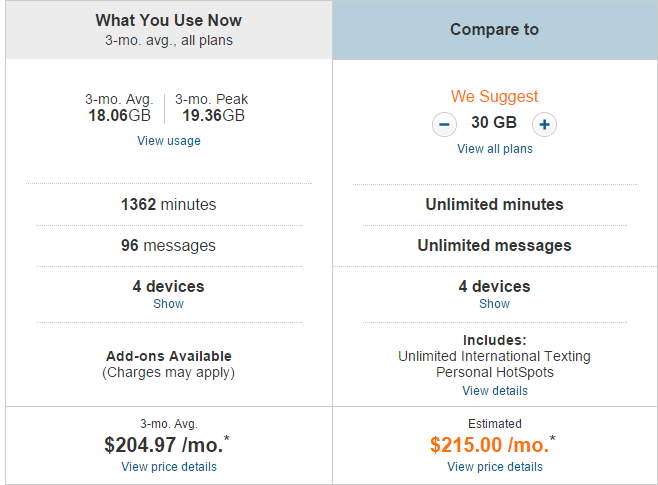Click the 18.06GB three-month average value

tap(120, 115)
